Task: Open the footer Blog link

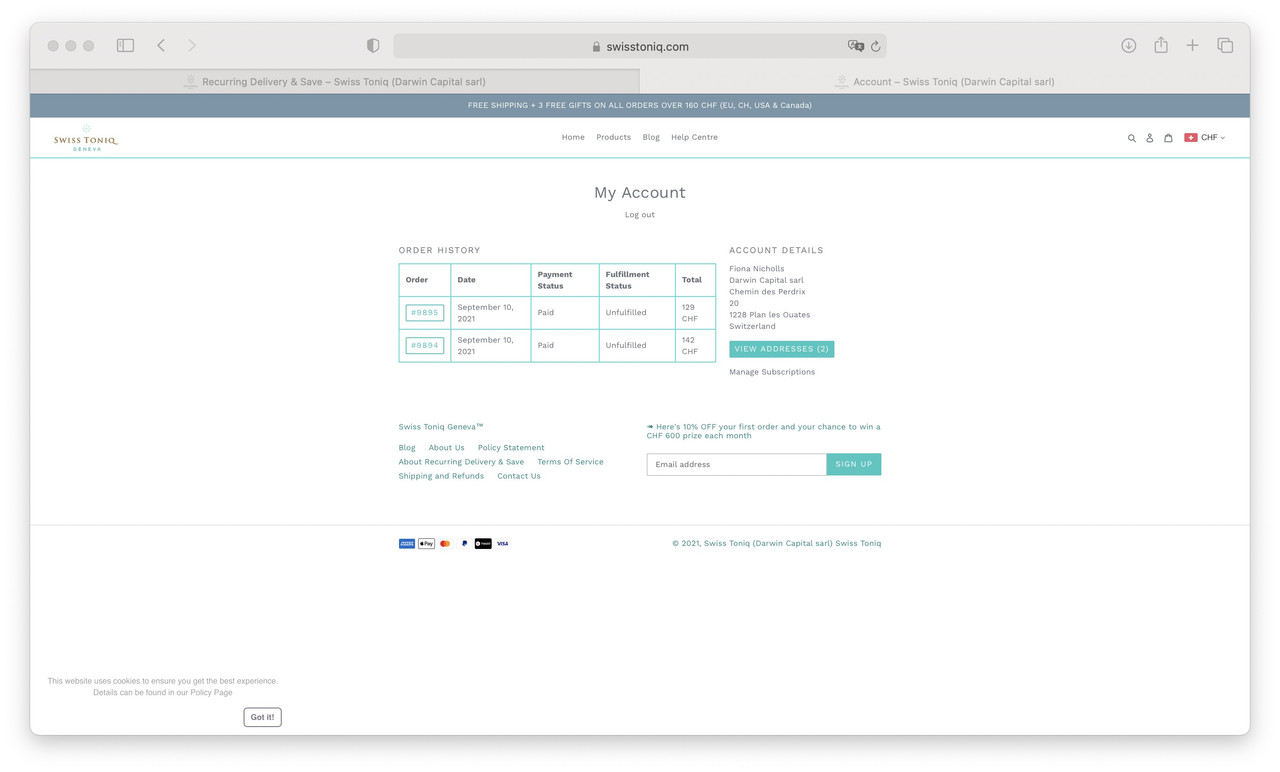Action: [407, 448]
